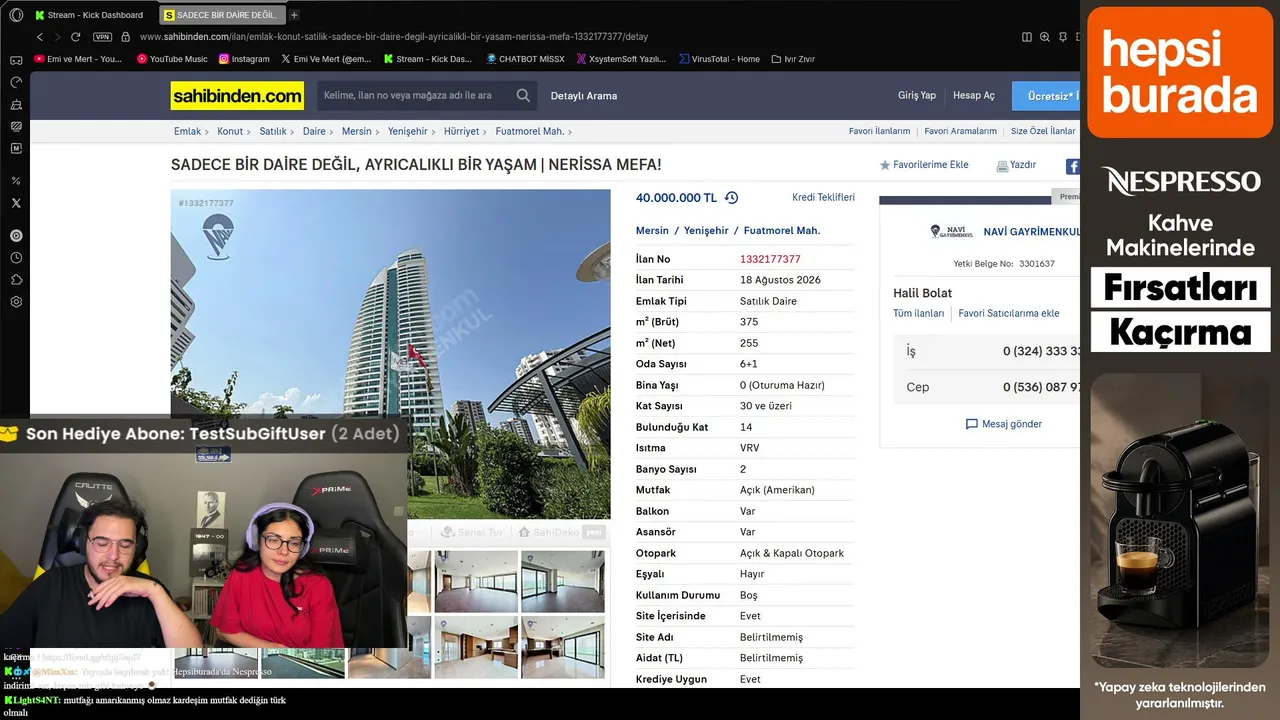Go to sahibinden.com homepage logo
Screen dimensions: 1280x720
(238, 96)
